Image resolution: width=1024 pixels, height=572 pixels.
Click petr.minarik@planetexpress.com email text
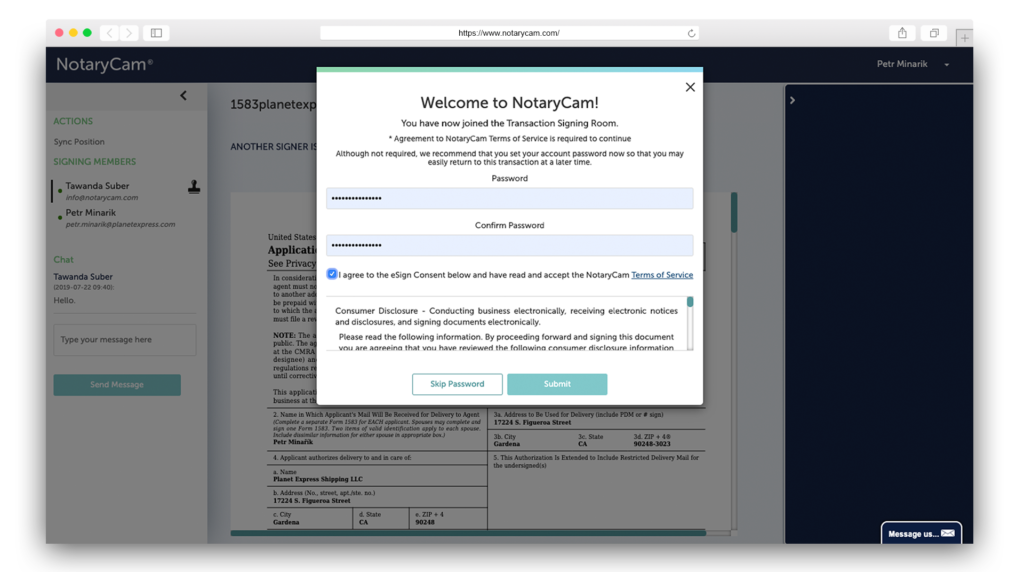[x=120, y=224]
